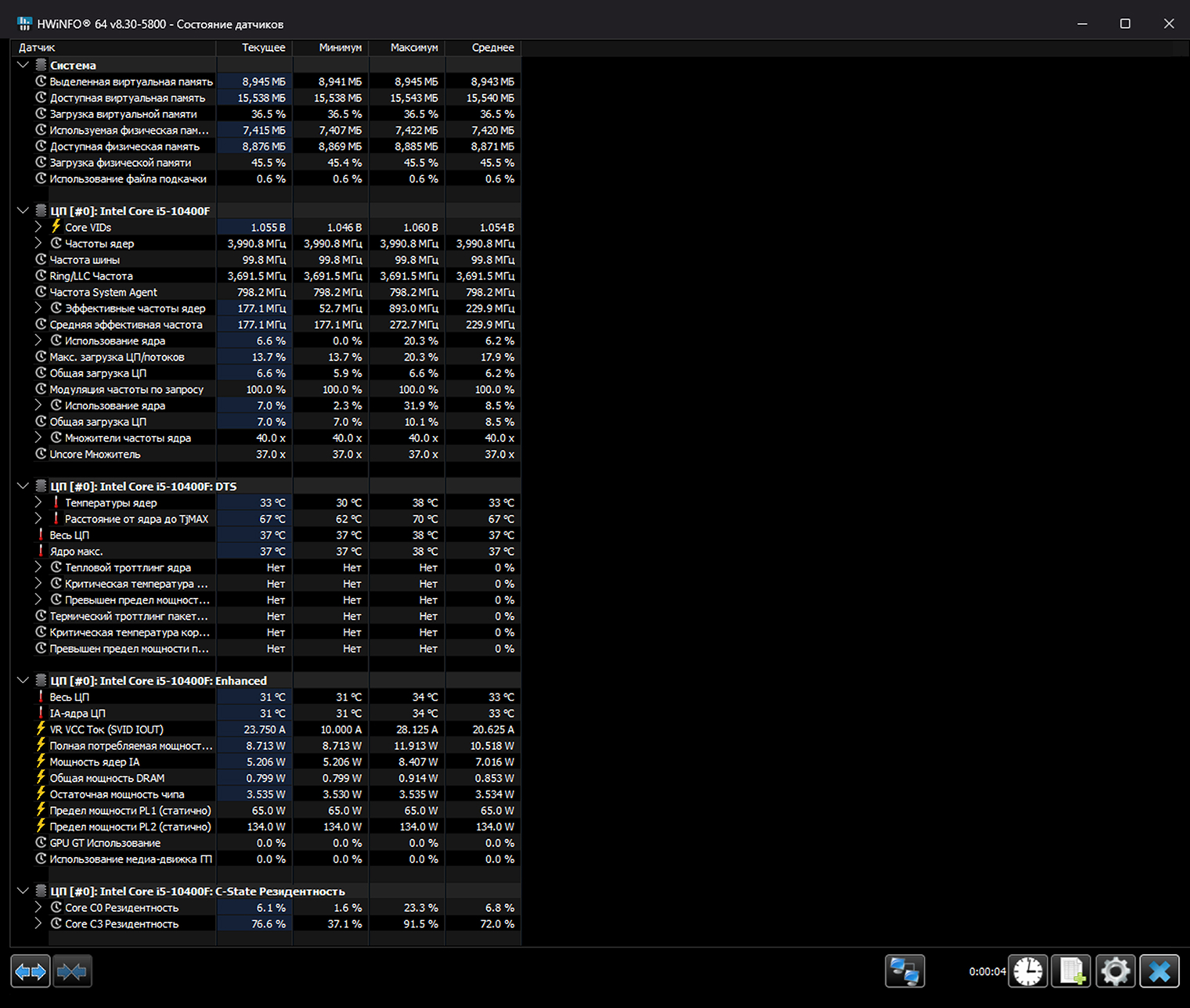1190x1008 pixels.
Task: Click the lightning icon of Предел мощности PL2
Action: (41, 826)
